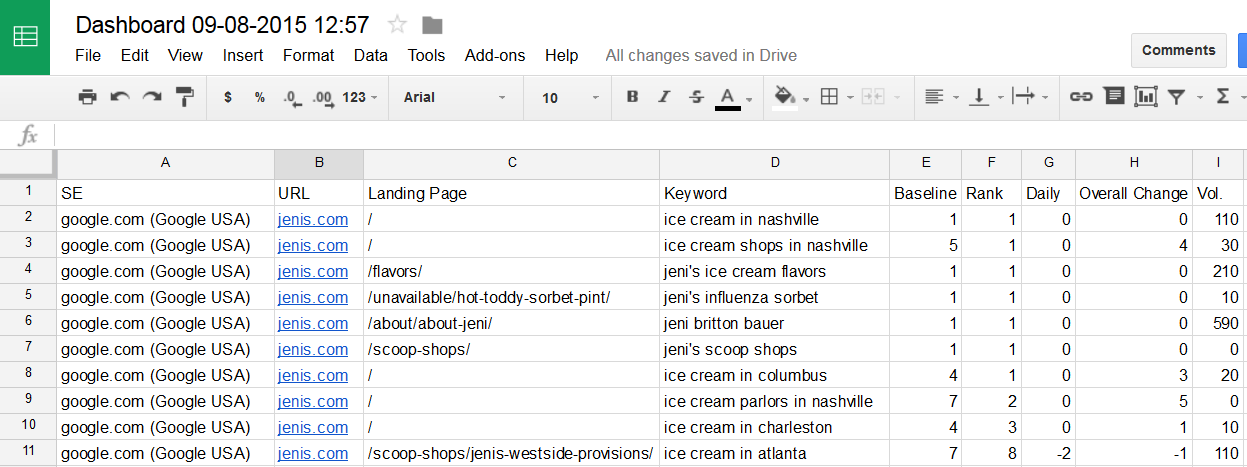
Task: Open jenis.com link in row 2
Action: tap(313, 220)
